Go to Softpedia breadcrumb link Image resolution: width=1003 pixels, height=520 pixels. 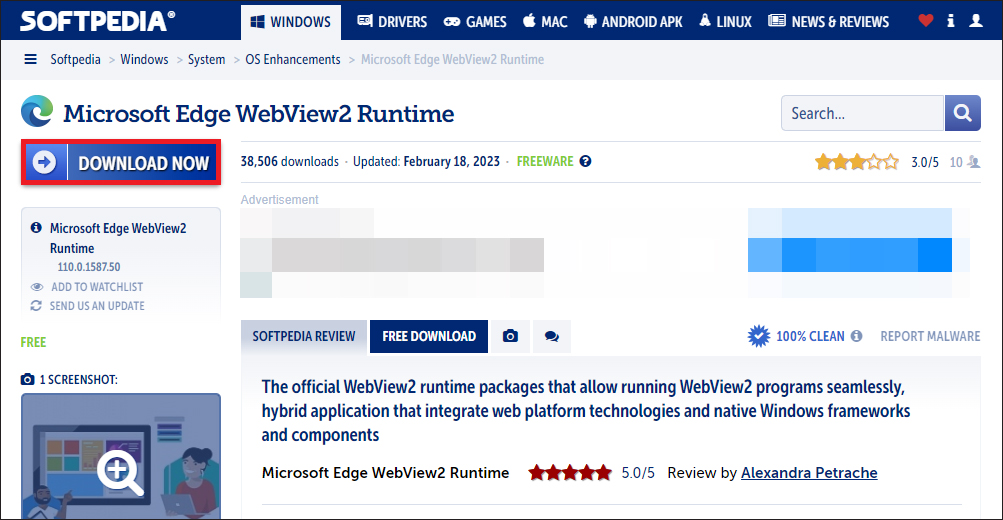75,59
